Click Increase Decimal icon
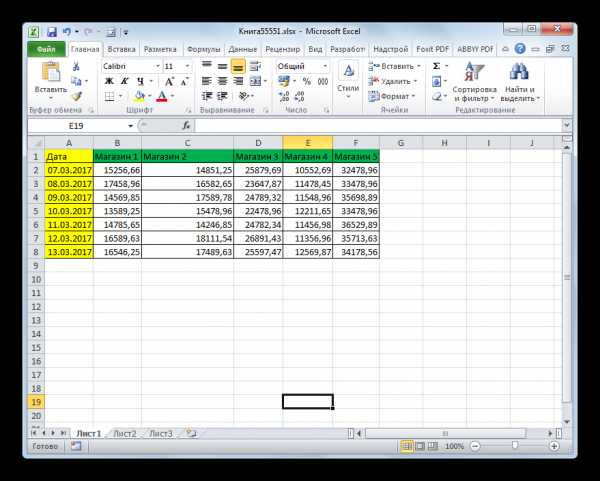Viewport: 600px width, 481px height. click(x=284, y=96)
